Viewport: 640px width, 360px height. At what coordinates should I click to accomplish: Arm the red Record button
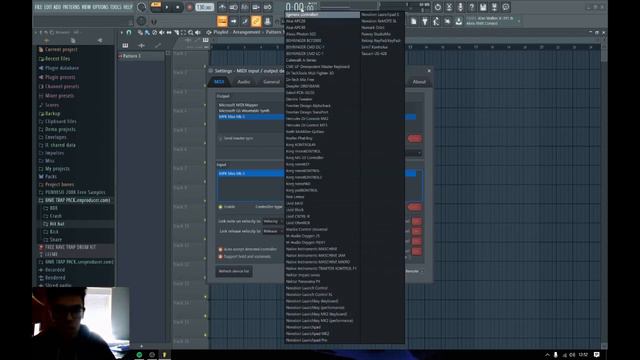coord(189,7)
